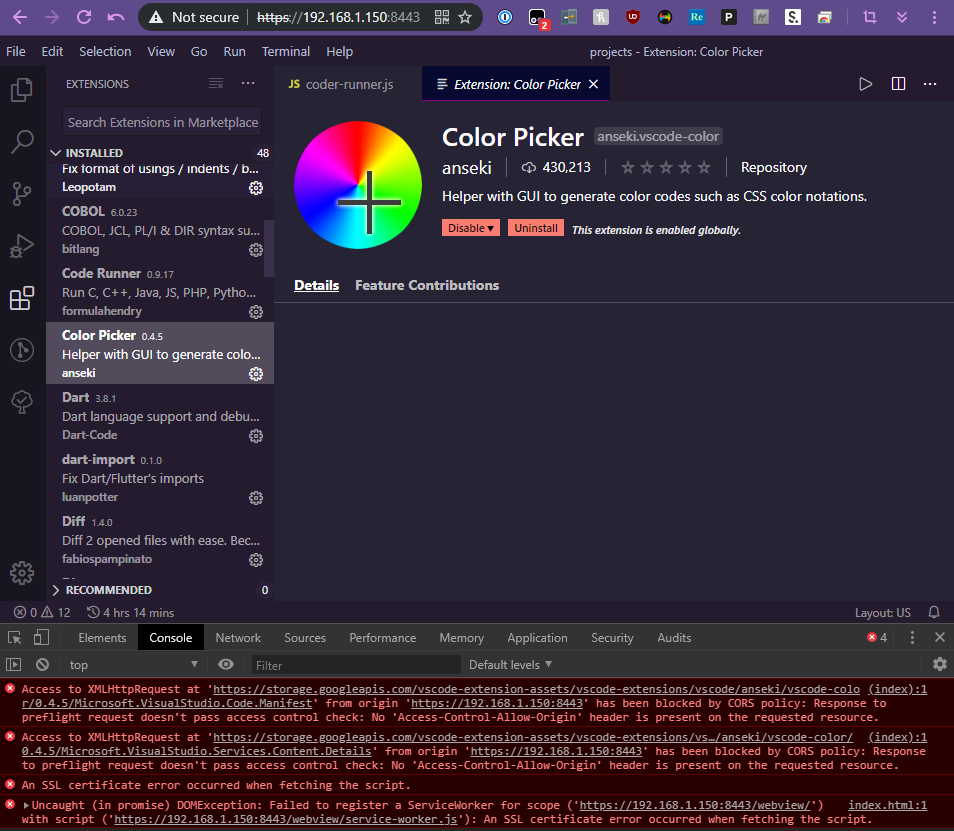Collapse the INSTALLED extensions section

57,152
